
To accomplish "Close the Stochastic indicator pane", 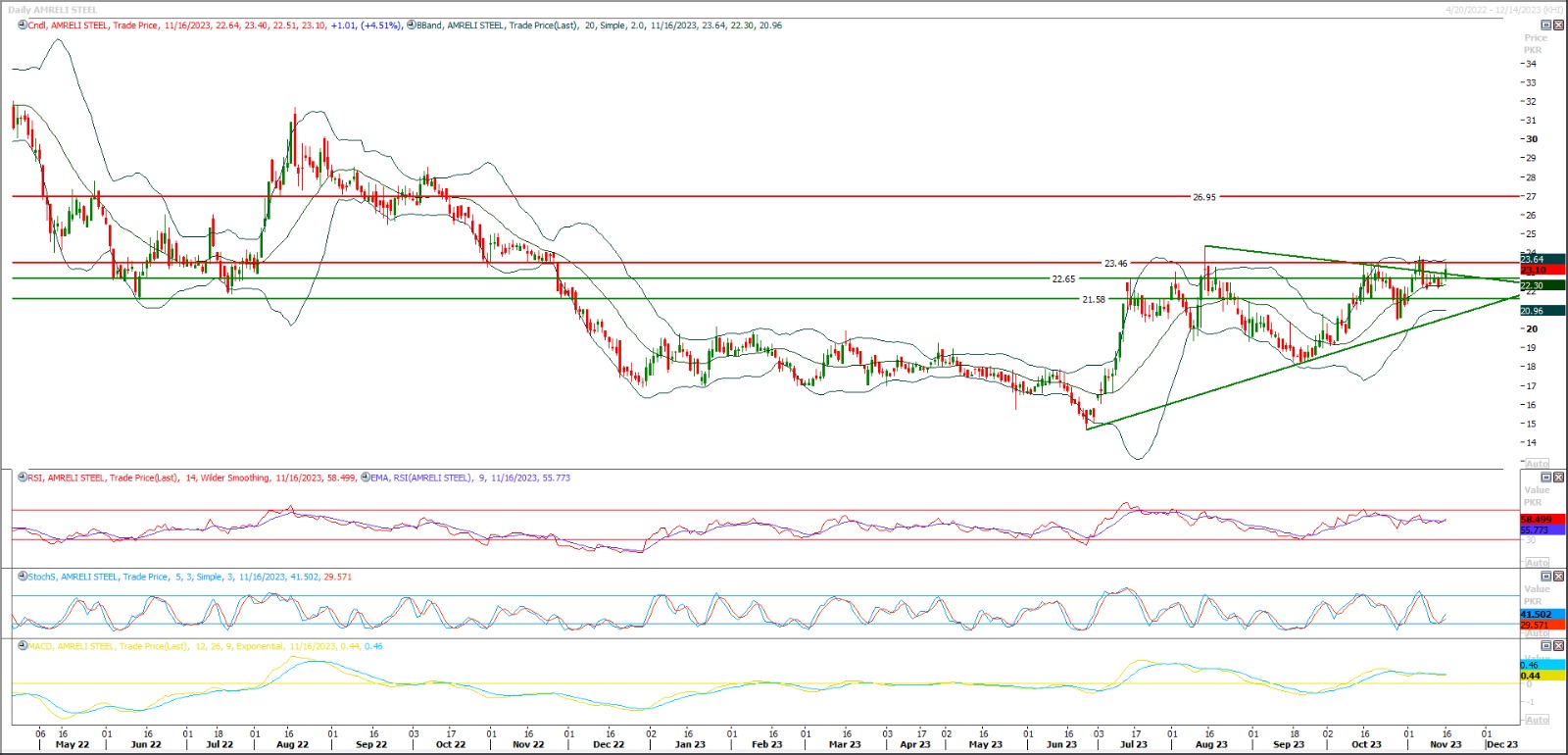I will [1559, 577].
